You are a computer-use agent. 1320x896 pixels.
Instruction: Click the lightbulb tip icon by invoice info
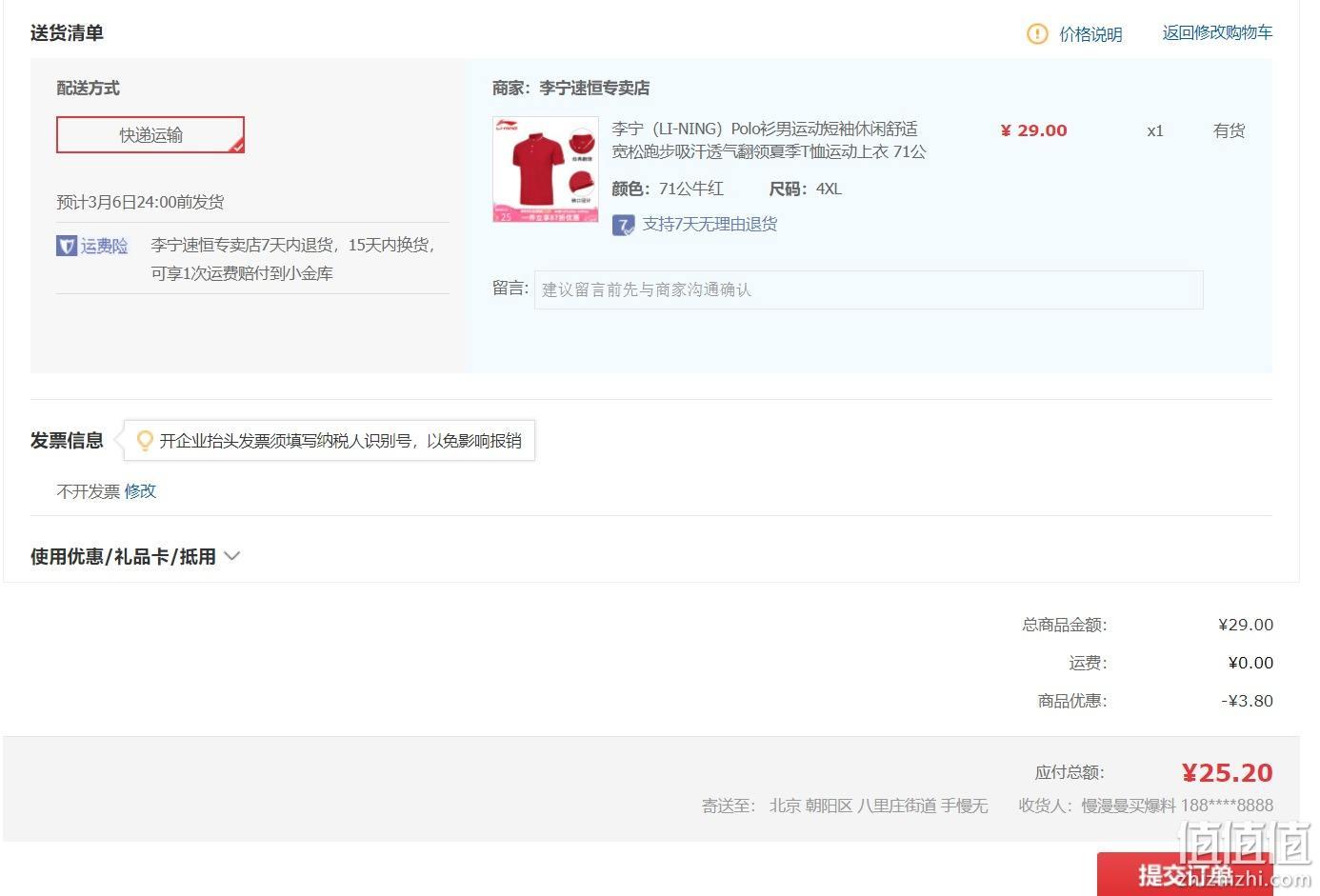[x=145, y=441]
